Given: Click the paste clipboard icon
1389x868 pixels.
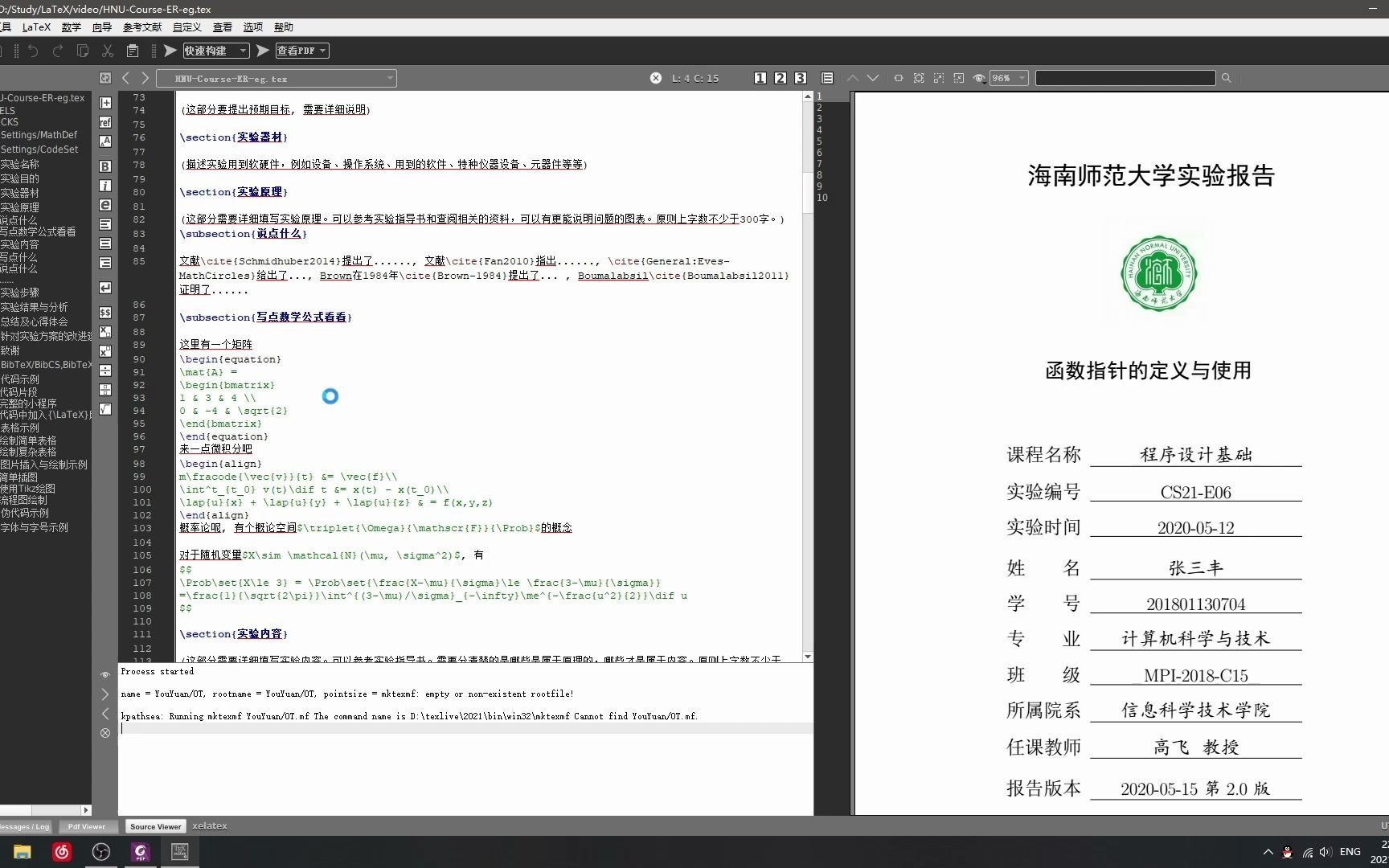Looking at the screenshot, I should (133, 51).
